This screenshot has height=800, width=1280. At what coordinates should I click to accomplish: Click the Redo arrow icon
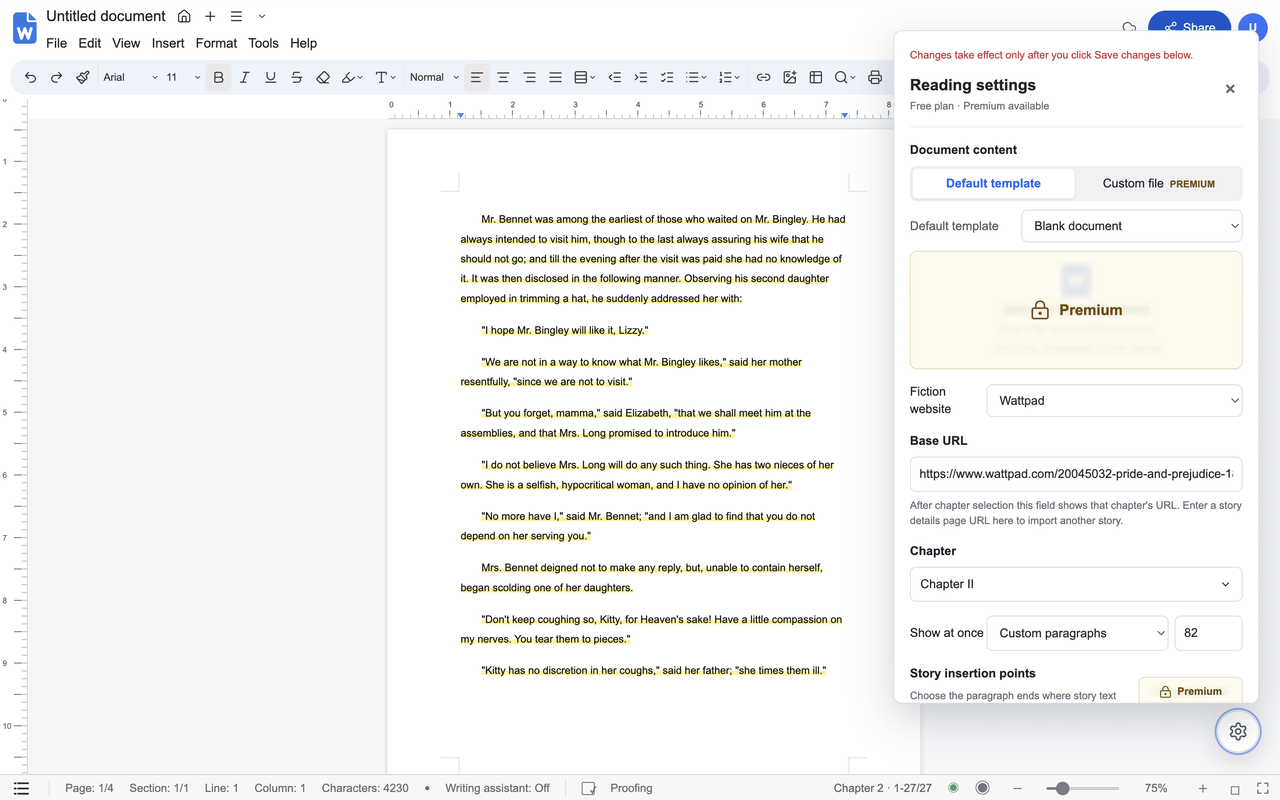coord(56,77)
